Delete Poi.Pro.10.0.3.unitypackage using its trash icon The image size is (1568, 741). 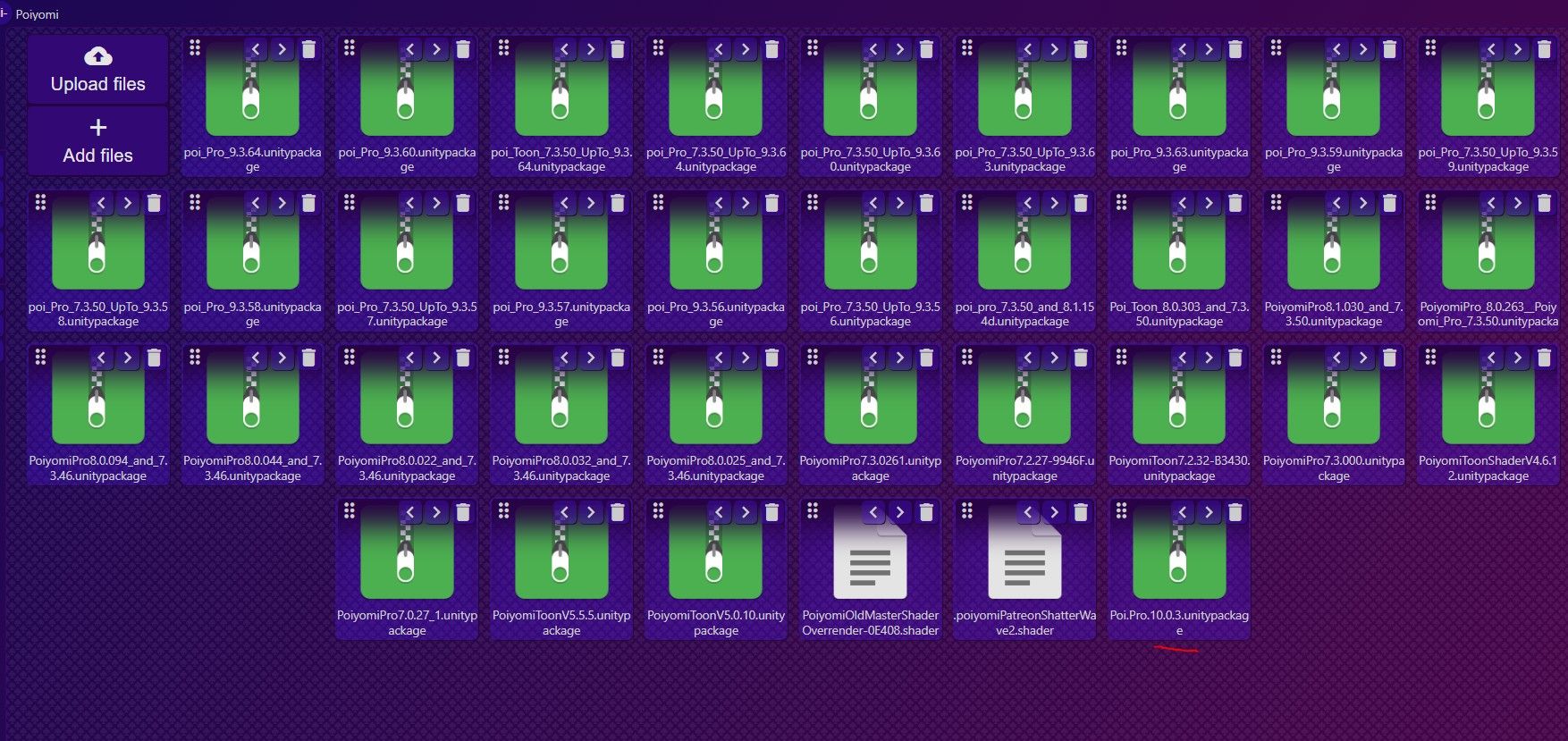1235,512
